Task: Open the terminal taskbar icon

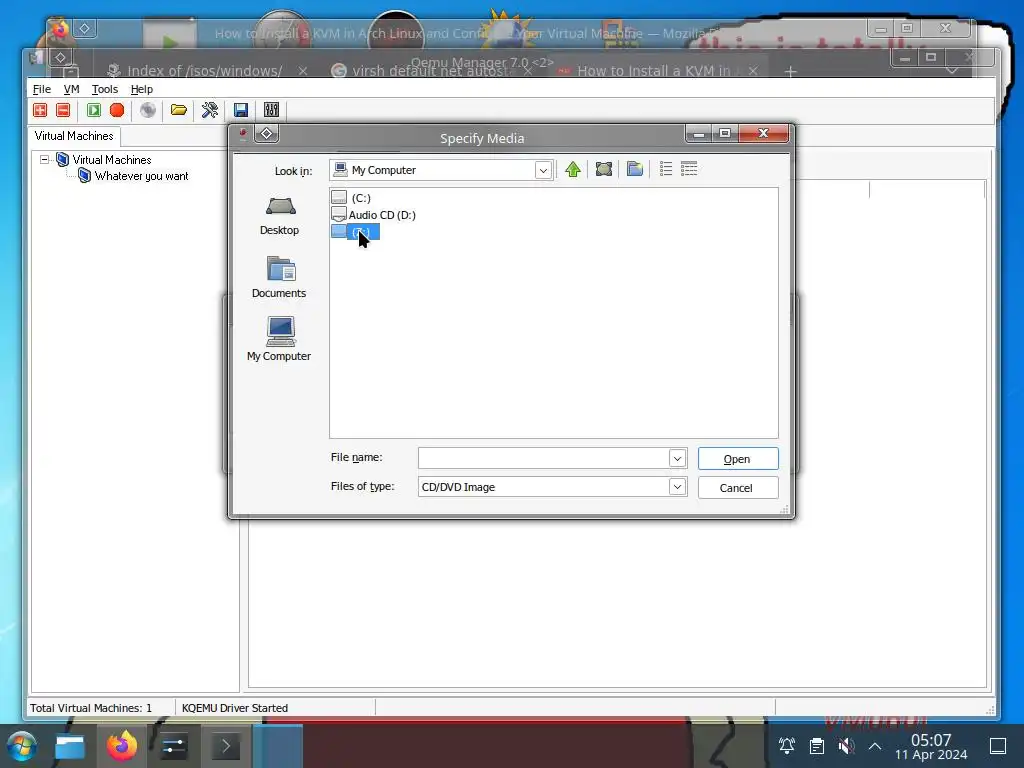Action: pyautogui.click(x=225, y=746)
